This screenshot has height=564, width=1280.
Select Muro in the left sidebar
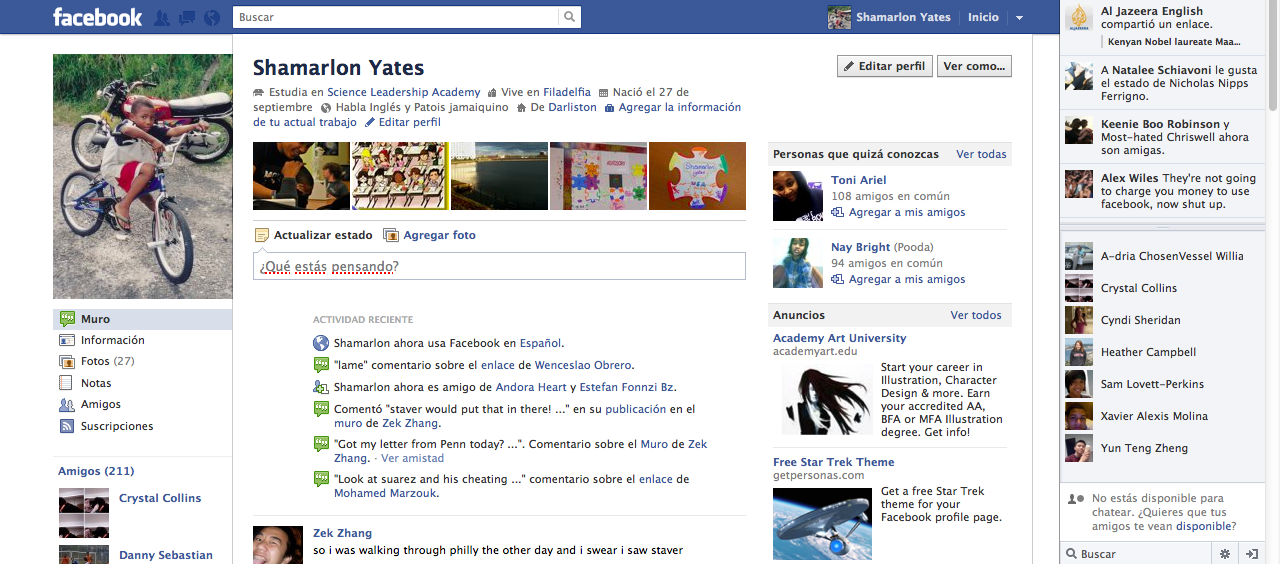tap(96, 319)
